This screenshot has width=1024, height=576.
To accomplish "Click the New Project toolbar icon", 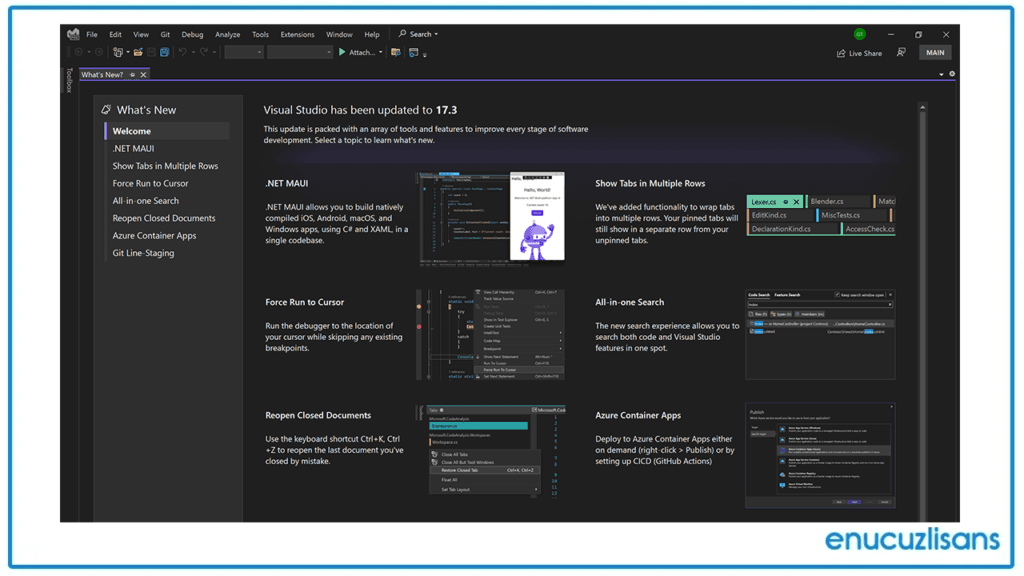I will tap(118, 52).
